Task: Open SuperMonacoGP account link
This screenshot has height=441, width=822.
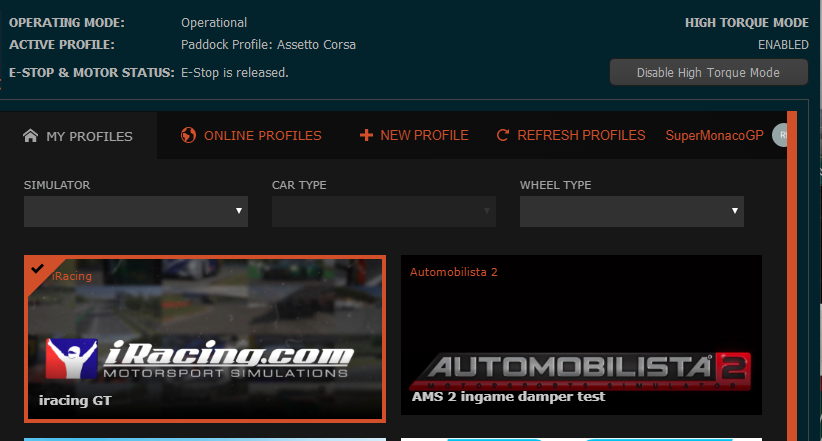Action: tap(714, 135)
